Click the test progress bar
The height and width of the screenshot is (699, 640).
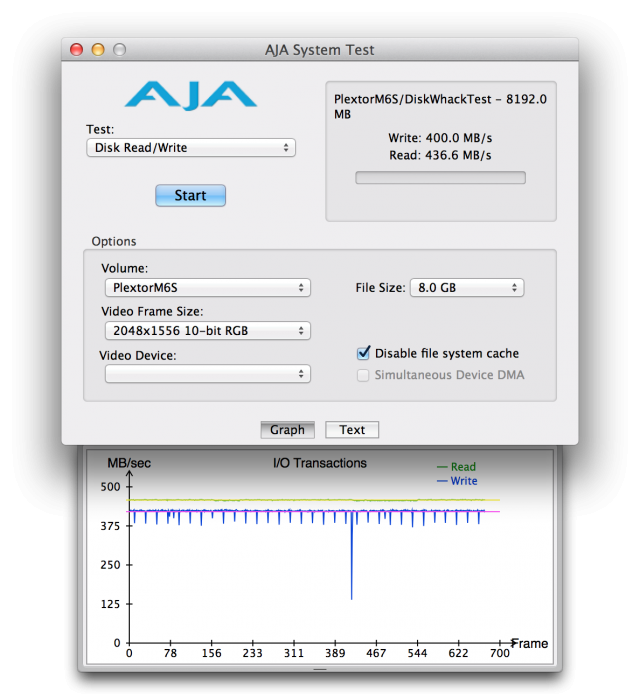click(440, 177)
